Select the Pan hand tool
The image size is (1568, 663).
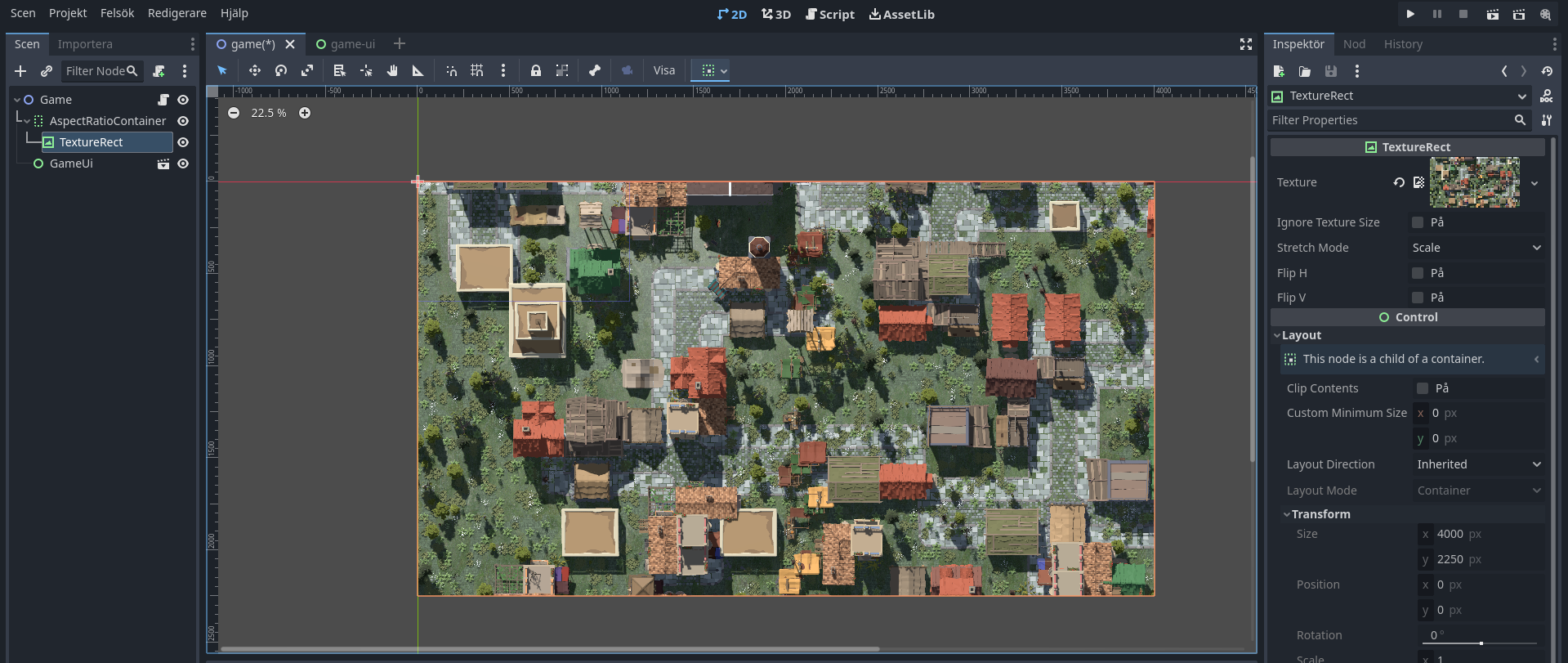392,71
